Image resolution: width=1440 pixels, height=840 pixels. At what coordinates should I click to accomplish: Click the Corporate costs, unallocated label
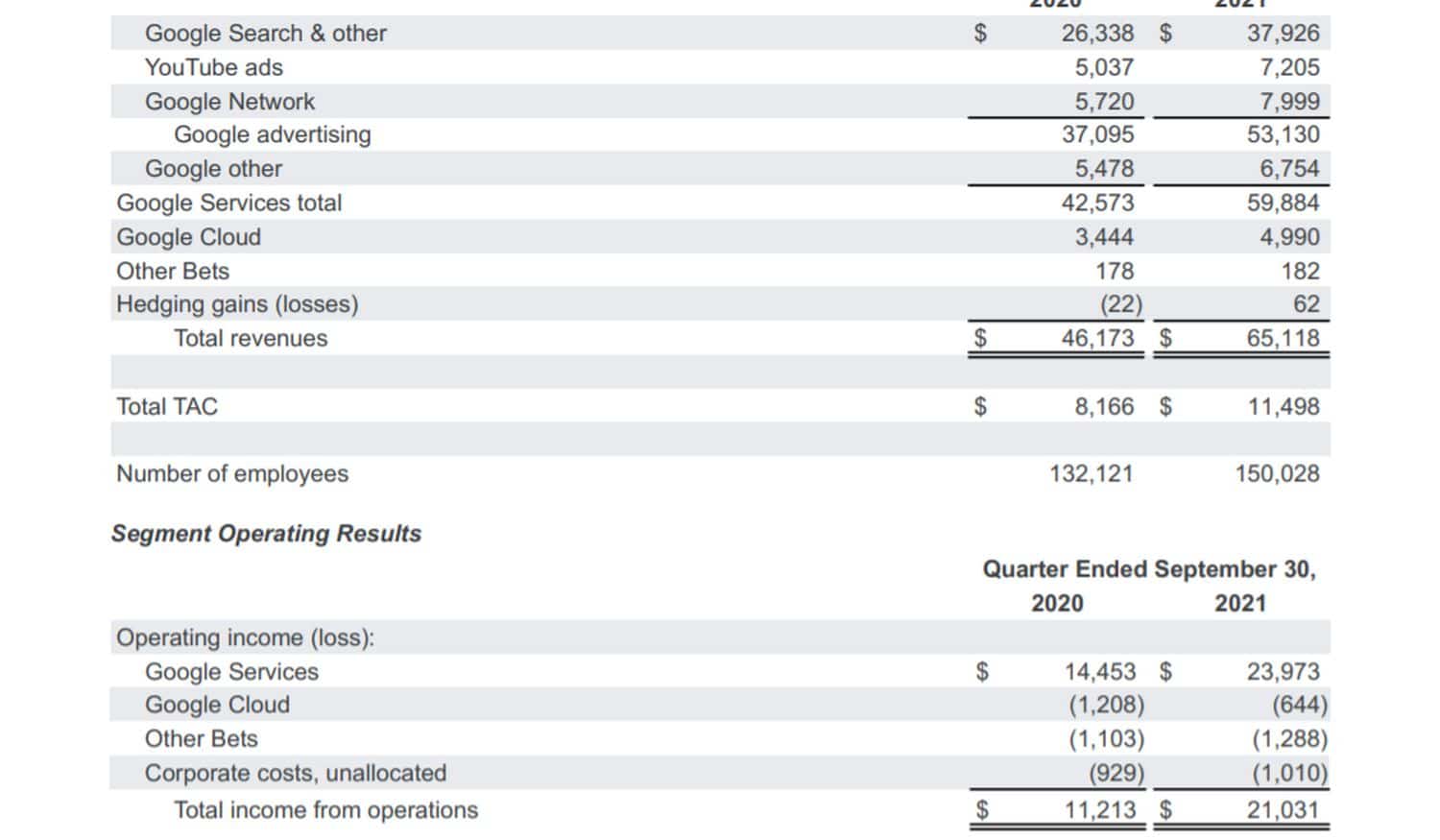coord(295,773)
